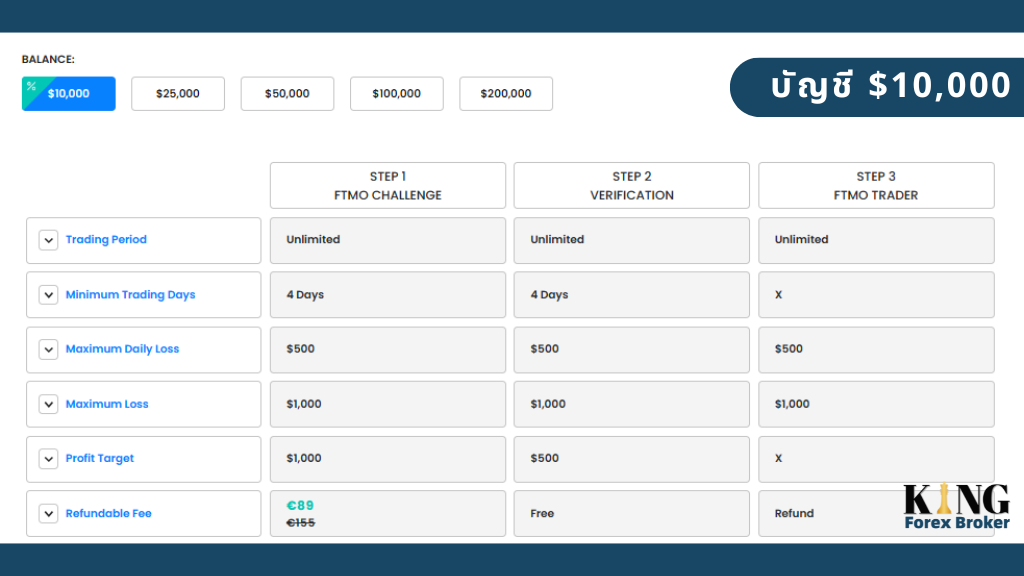1024x576 pixels.
Task: Expand the Refundable Fee chevron
Action: coord(48,513)
